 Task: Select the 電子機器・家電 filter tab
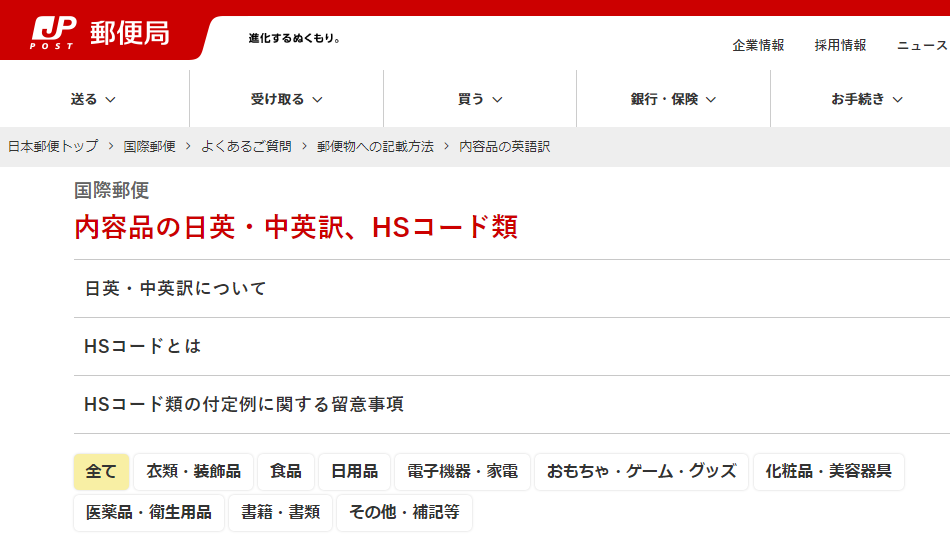[x=462, y=471]
